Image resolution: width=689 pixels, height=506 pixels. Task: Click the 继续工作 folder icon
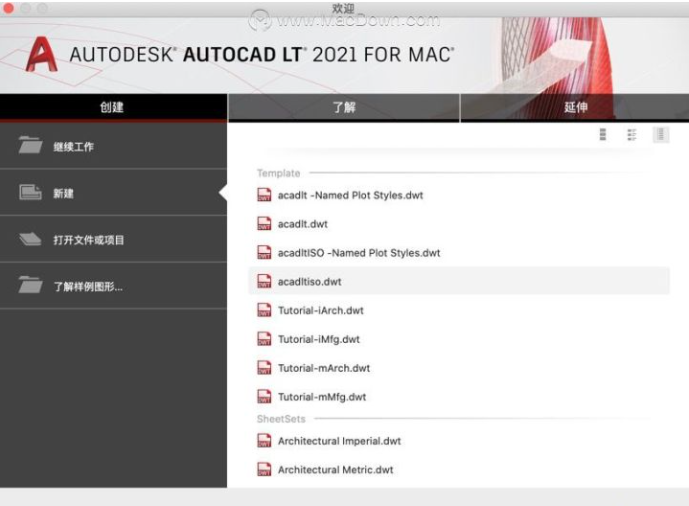pyautogui.click(x=30, y=145)
